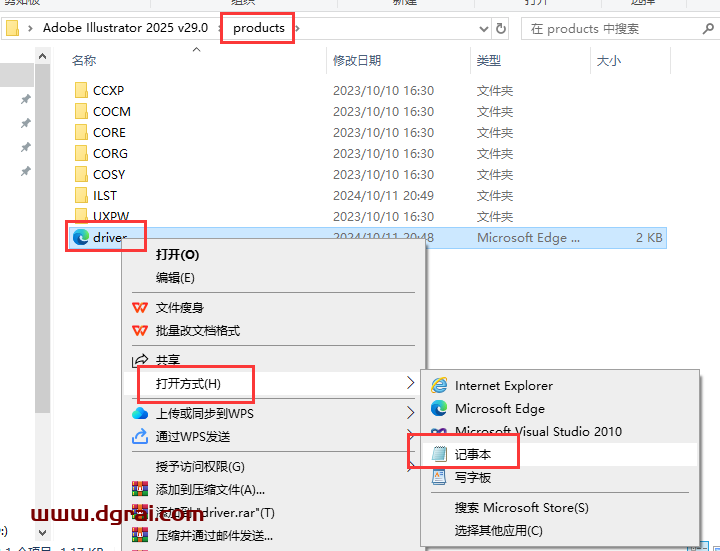The image size is (720, 551).
Task: Click the refresh button in address bar
Action: tap(501, 29)
